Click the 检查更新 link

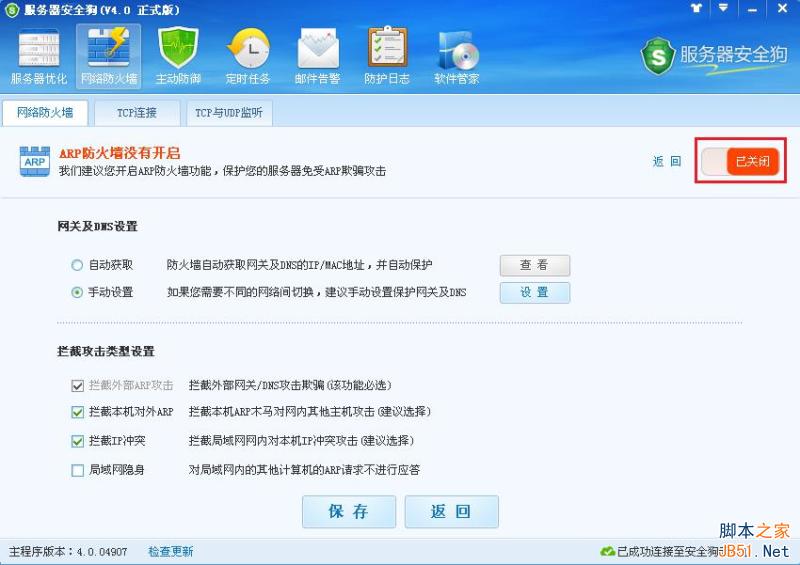[170, 551]
